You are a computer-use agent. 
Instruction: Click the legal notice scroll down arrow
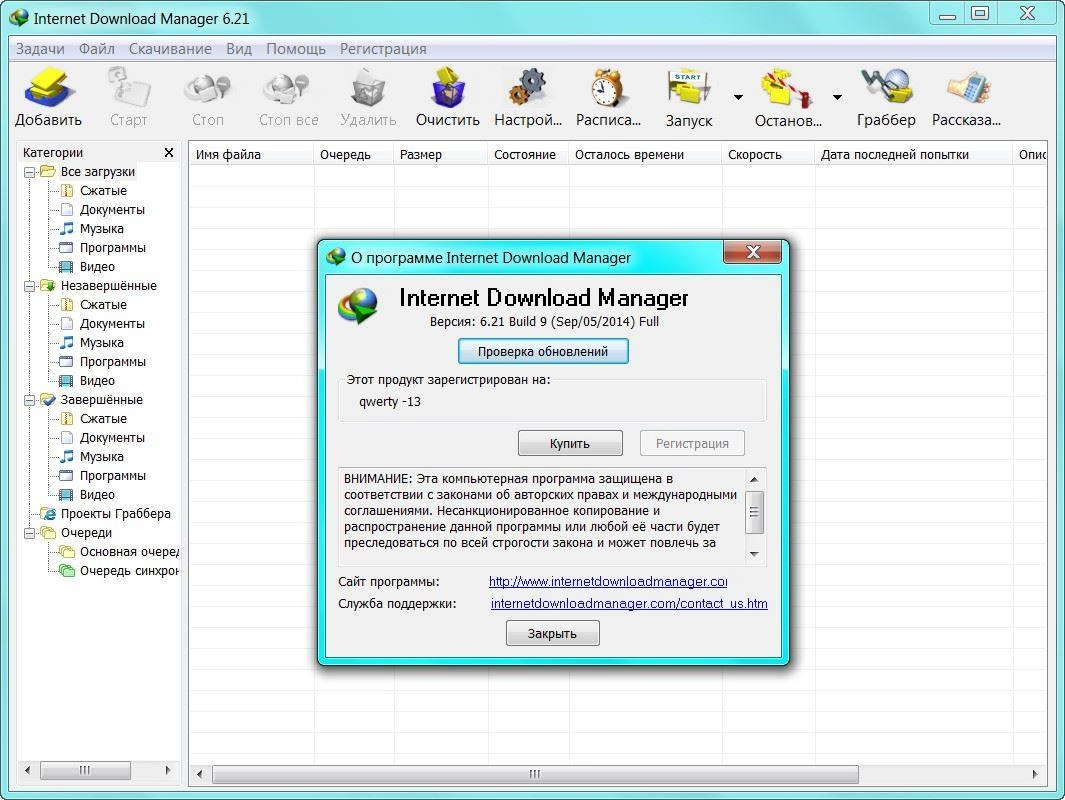point(754,554)
